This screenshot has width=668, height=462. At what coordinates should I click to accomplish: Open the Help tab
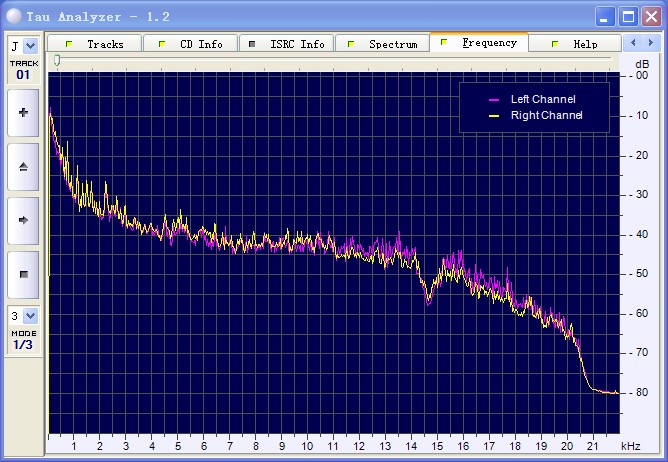(x=575, y=44)
